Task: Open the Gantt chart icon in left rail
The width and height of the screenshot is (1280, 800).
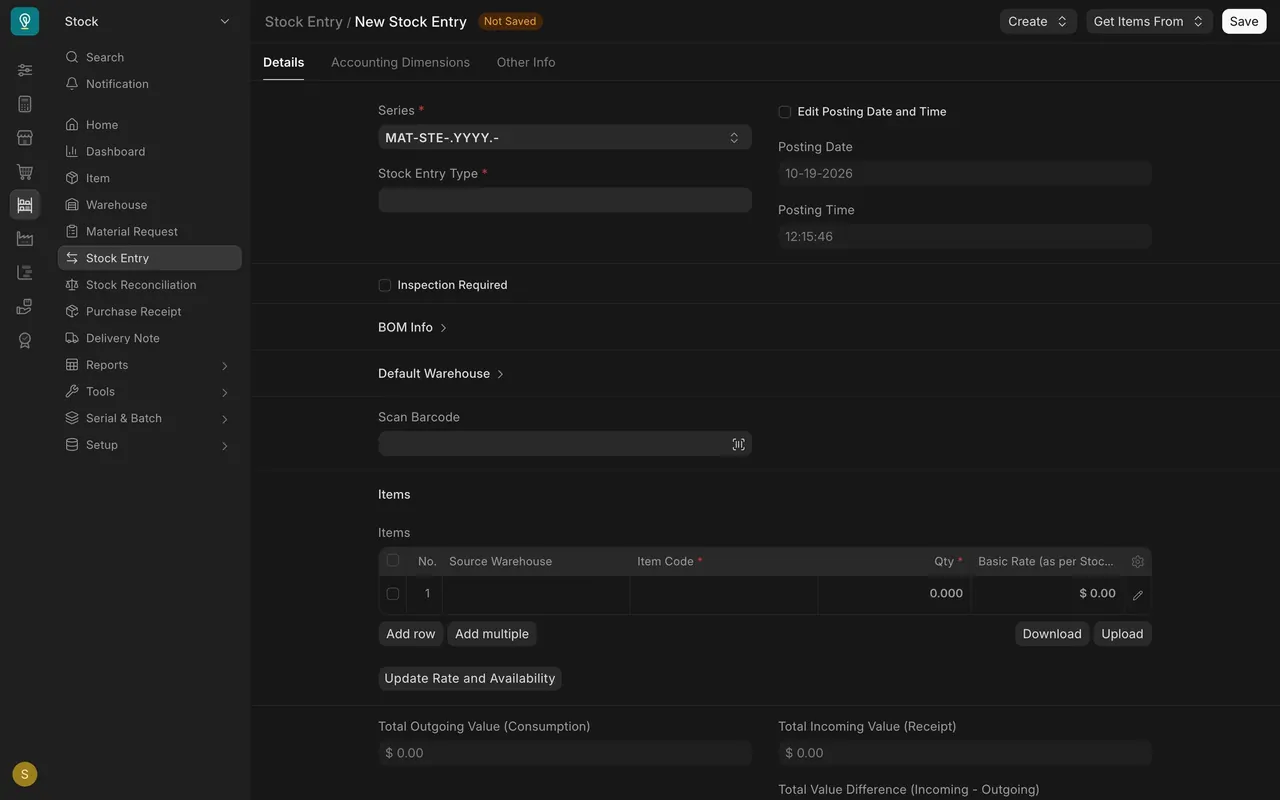Action: tap(25, 273)
